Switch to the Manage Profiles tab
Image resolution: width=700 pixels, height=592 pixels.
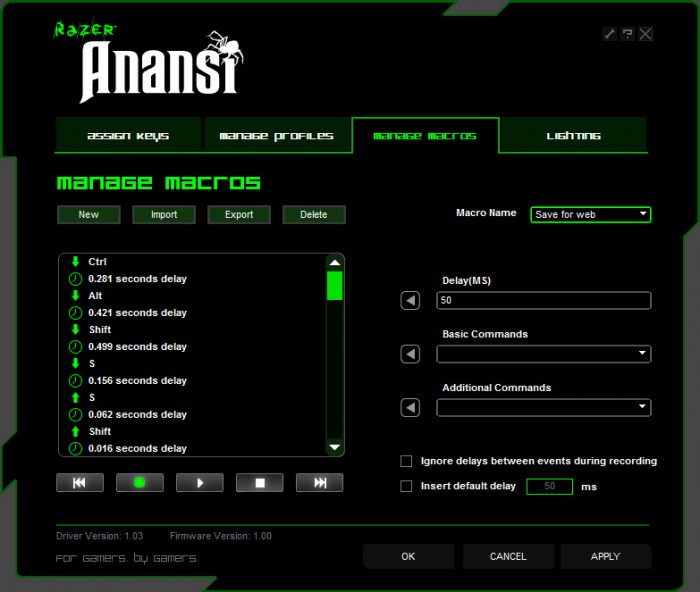click(x=276, y=135)
